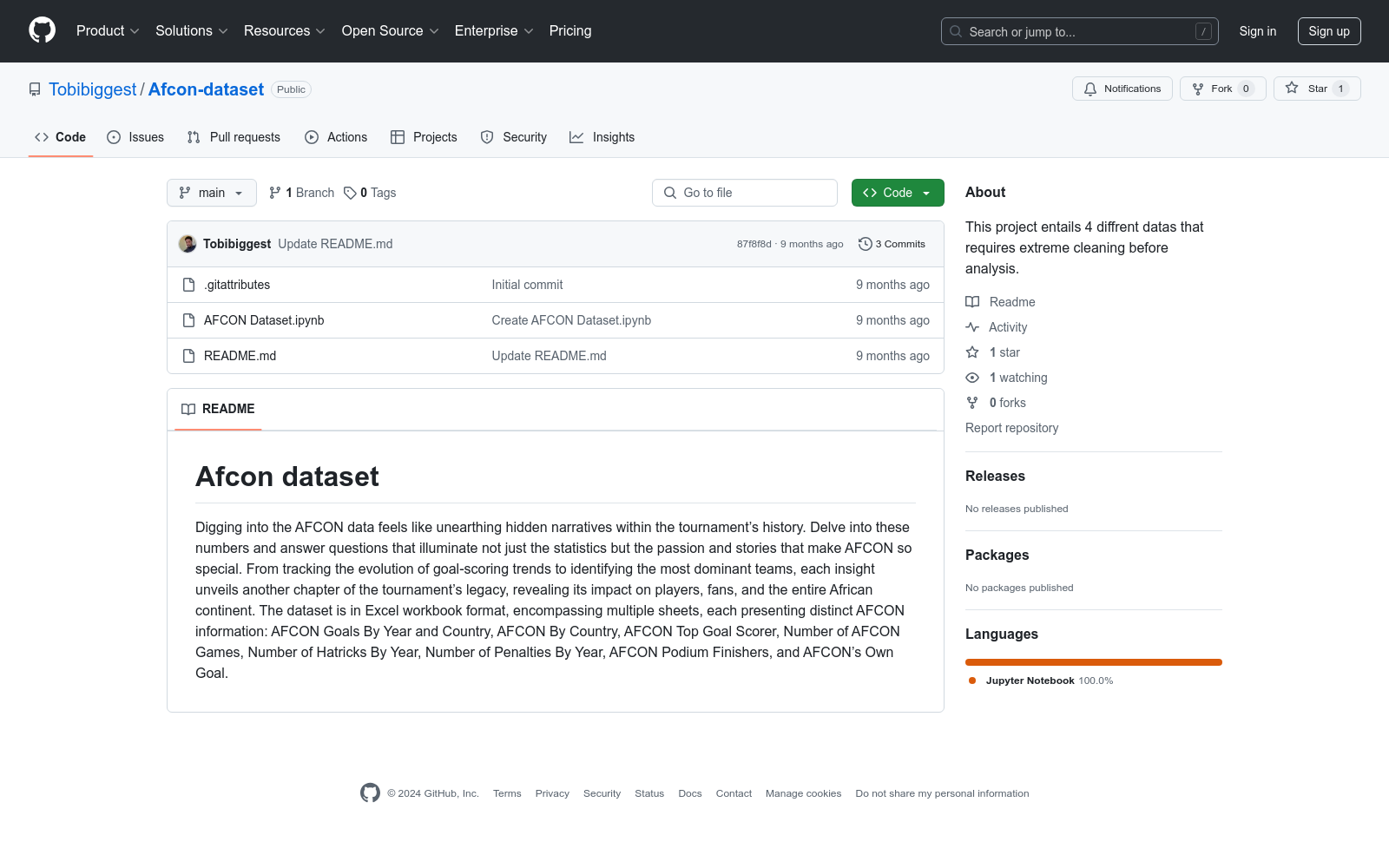Viewport: 1389px width, 868px height.
Task: Open the Initial commit message link
Action: click(x=527, y=285)
